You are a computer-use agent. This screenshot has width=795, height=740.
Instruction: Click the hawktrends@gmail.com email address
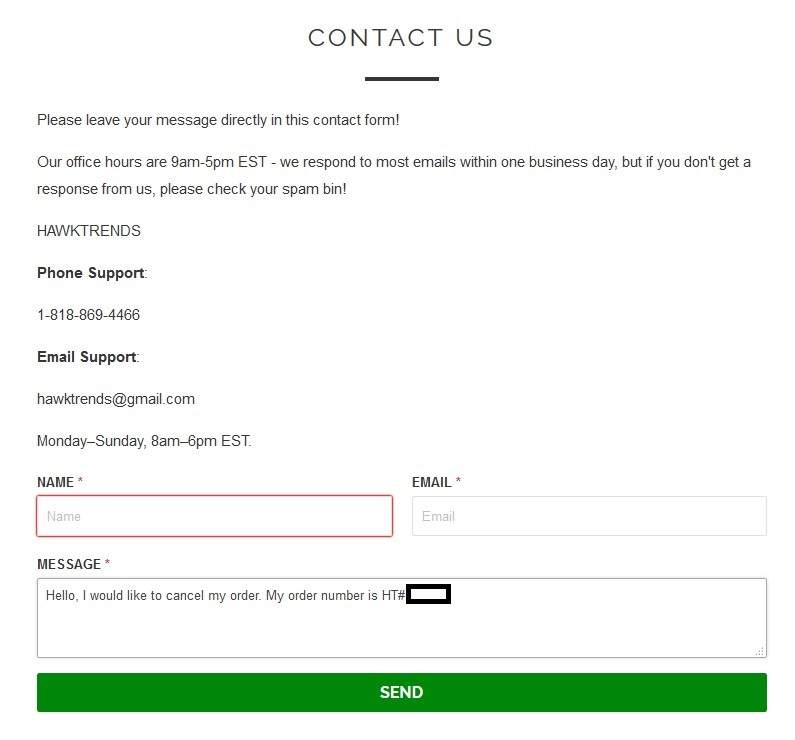coord(116,399)
